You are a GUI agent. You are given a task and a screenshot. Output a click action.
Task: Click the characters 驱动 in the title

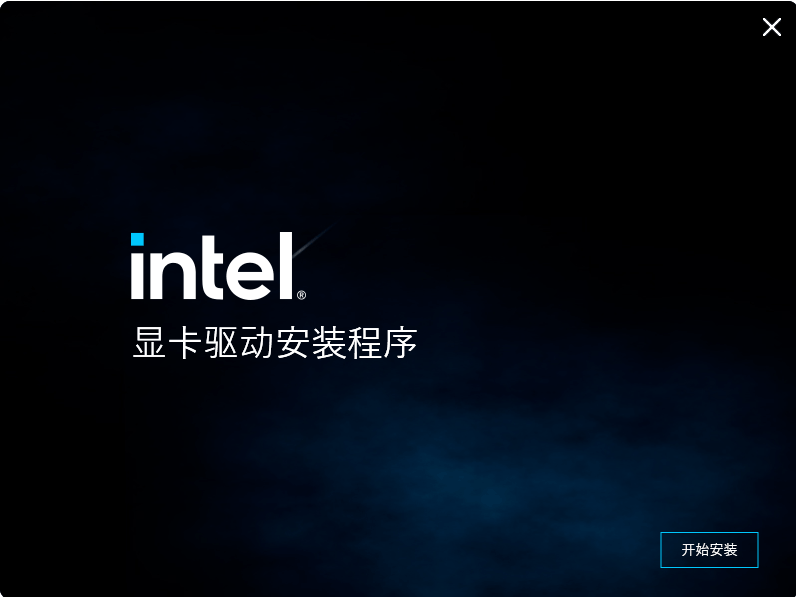[239, 343]
